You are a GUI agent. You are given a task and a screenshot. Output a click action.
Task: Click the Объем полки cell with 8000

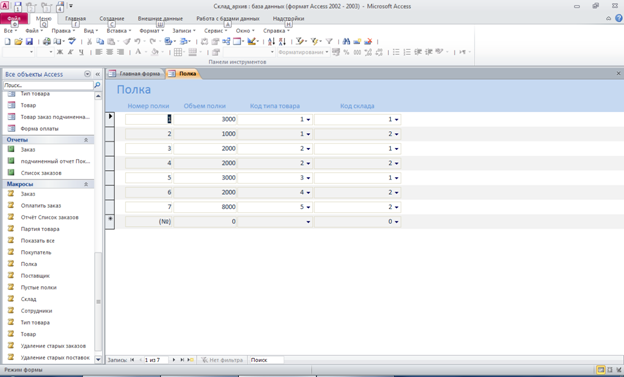(x=205, y=207)
